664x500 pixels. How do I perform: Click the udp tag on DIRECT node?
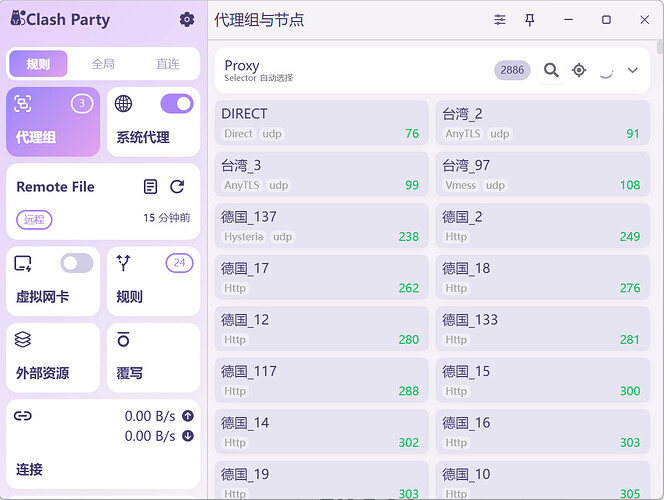click(x=271, y=134)
